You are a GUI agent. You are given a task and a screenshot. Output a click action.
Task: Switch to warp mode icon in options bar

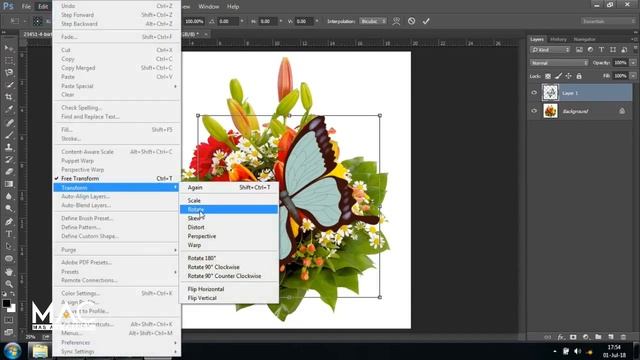pos(396,21)
